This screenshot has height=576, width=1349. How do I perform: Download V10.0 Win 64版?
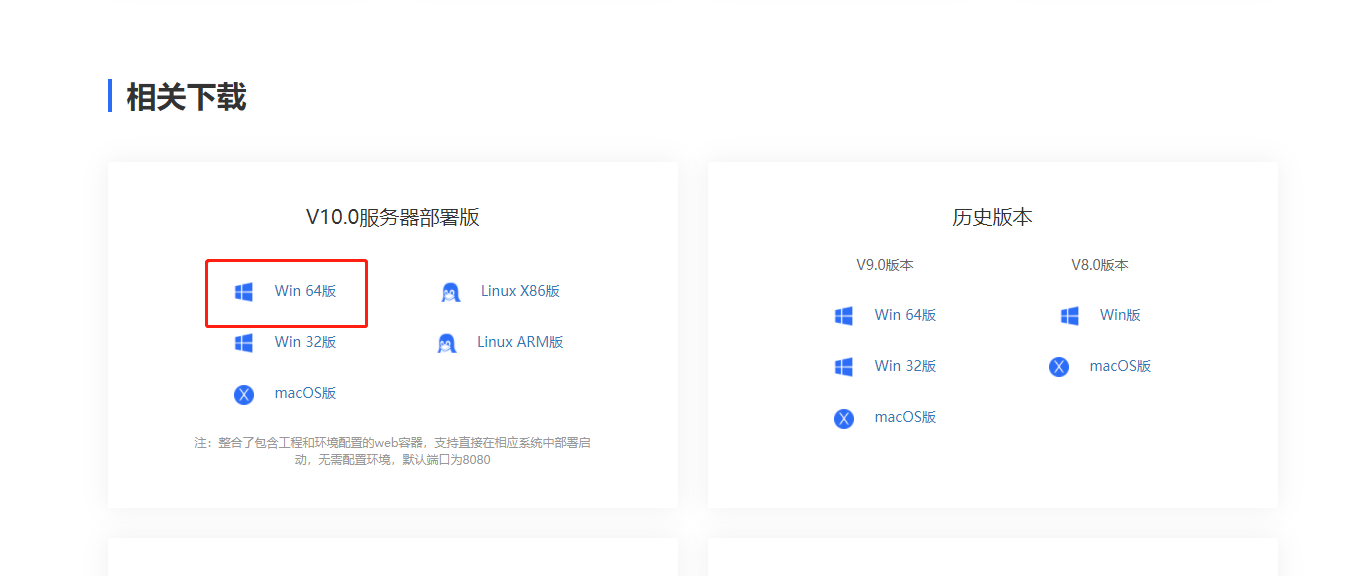click(x=305, y=291)
